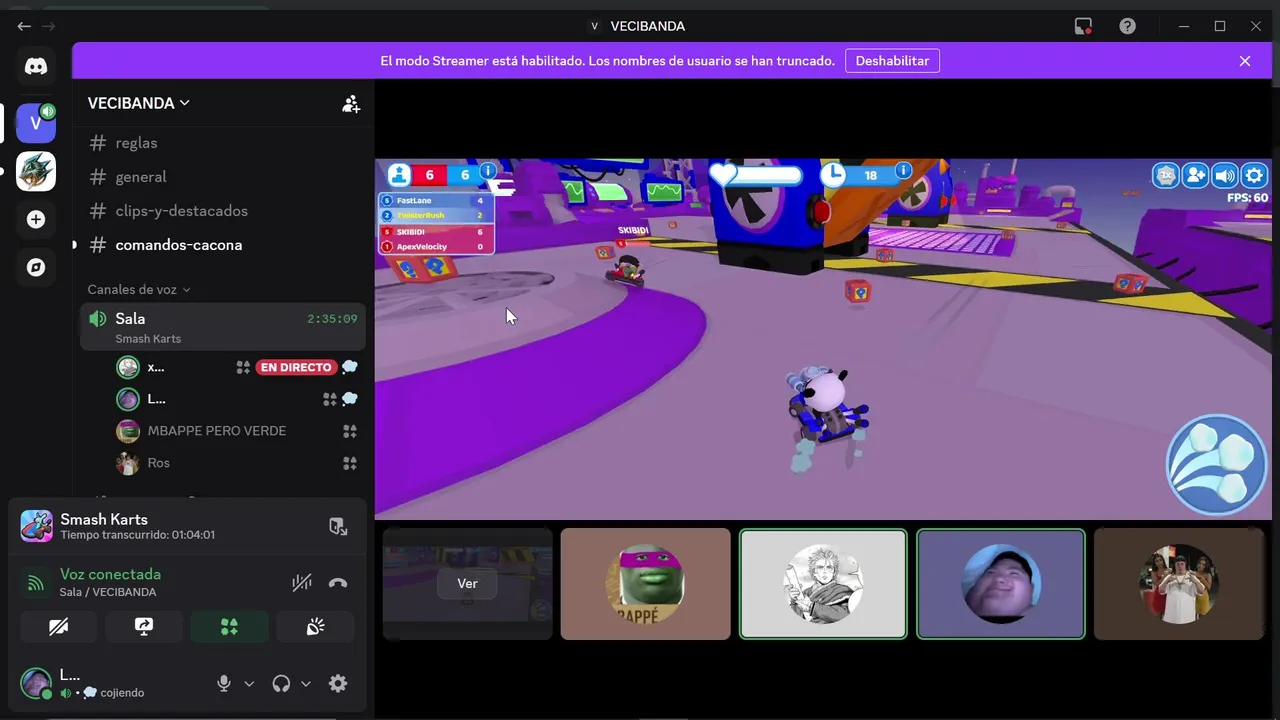Image resolution: width=1280 pixels, height=720 pixels.
Task: Activate the snowball power-up button in game
Action: tap(1216, 465)
